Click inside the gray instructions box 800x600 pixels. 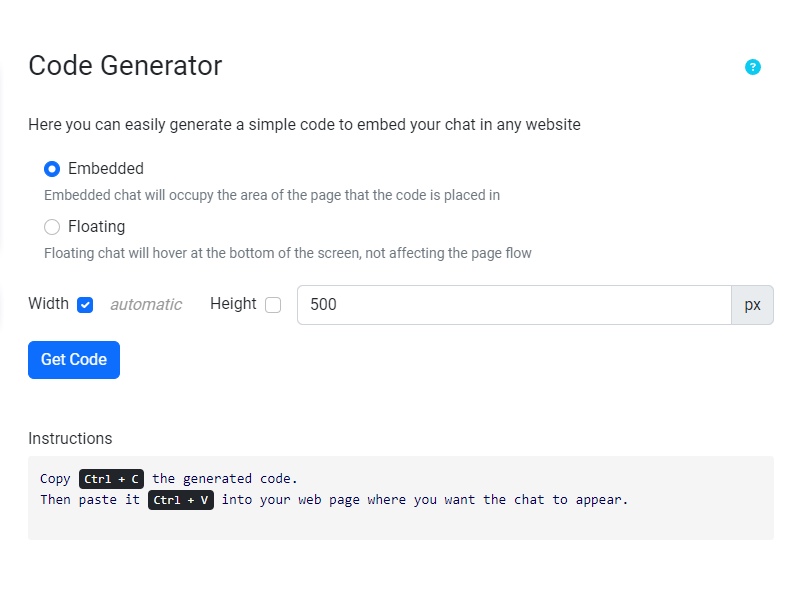pyautogui.click(x=400, y=523)
